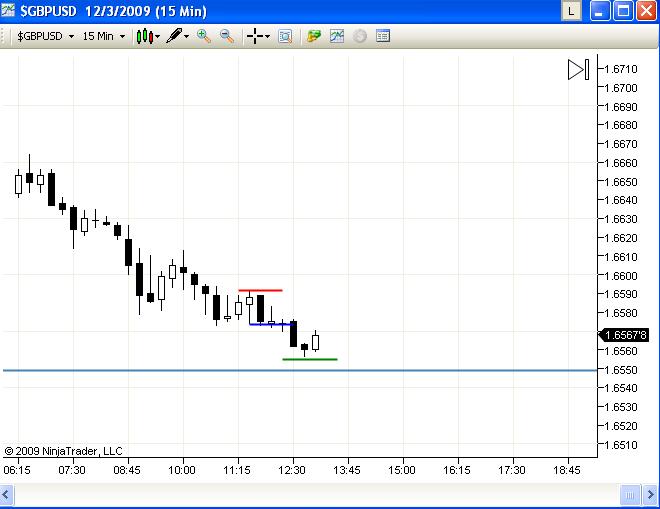The image size is (660, 509).
Task: Click the 06:15 time axis label
Action: pyautogui.click(x=17, y=470)
